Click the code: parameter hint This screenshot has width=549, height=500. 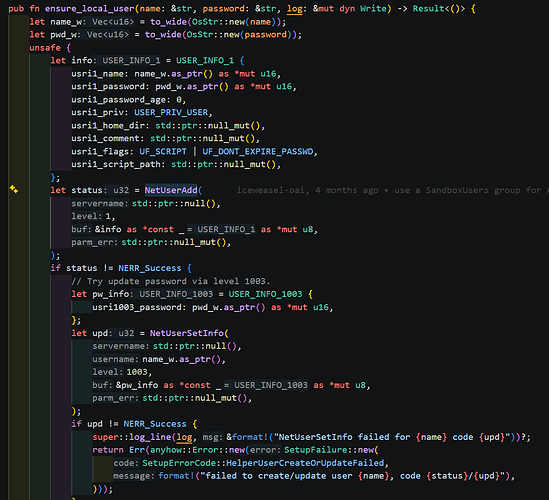tap(126, 463)
